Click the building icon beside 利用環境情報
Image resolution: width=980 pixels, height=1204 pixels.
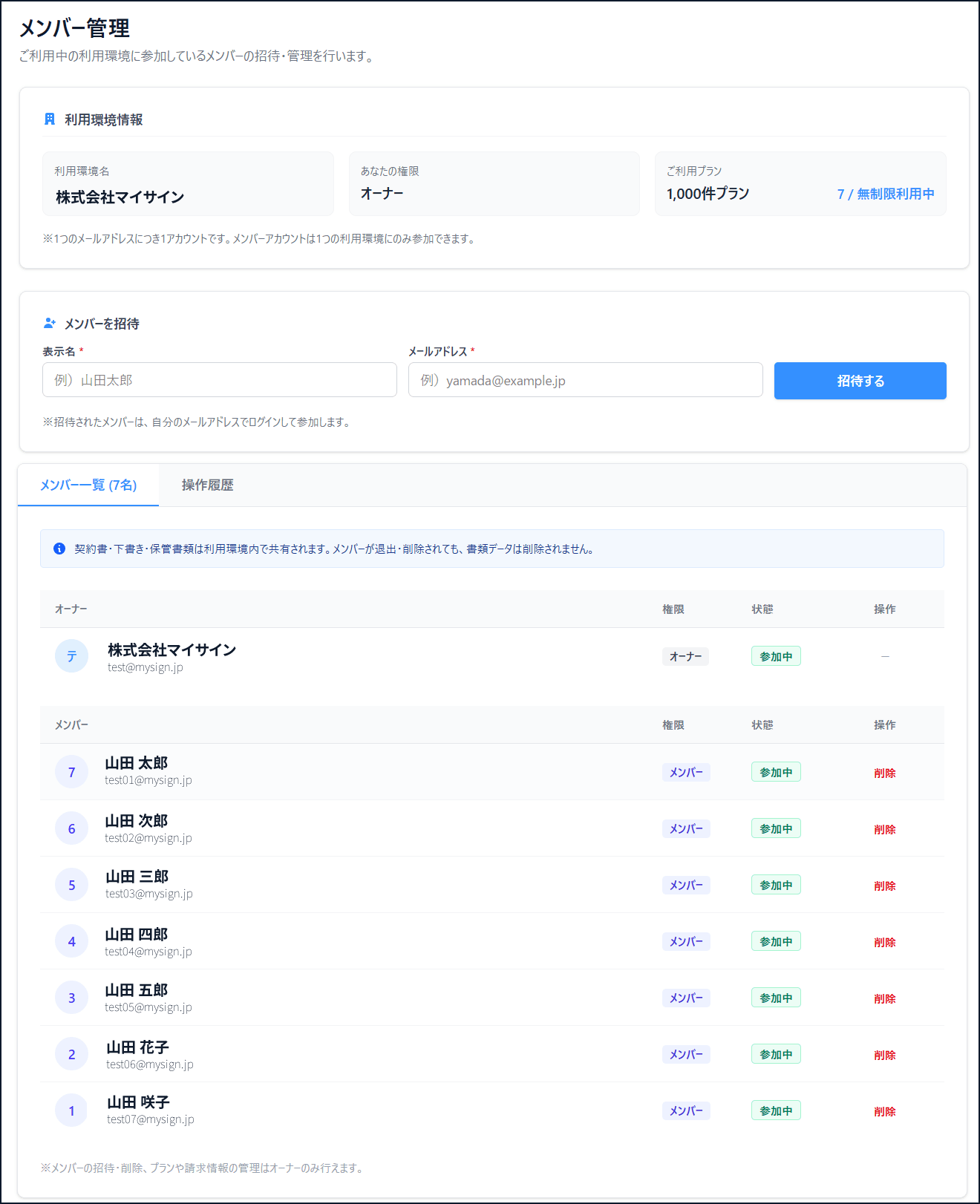50,120
